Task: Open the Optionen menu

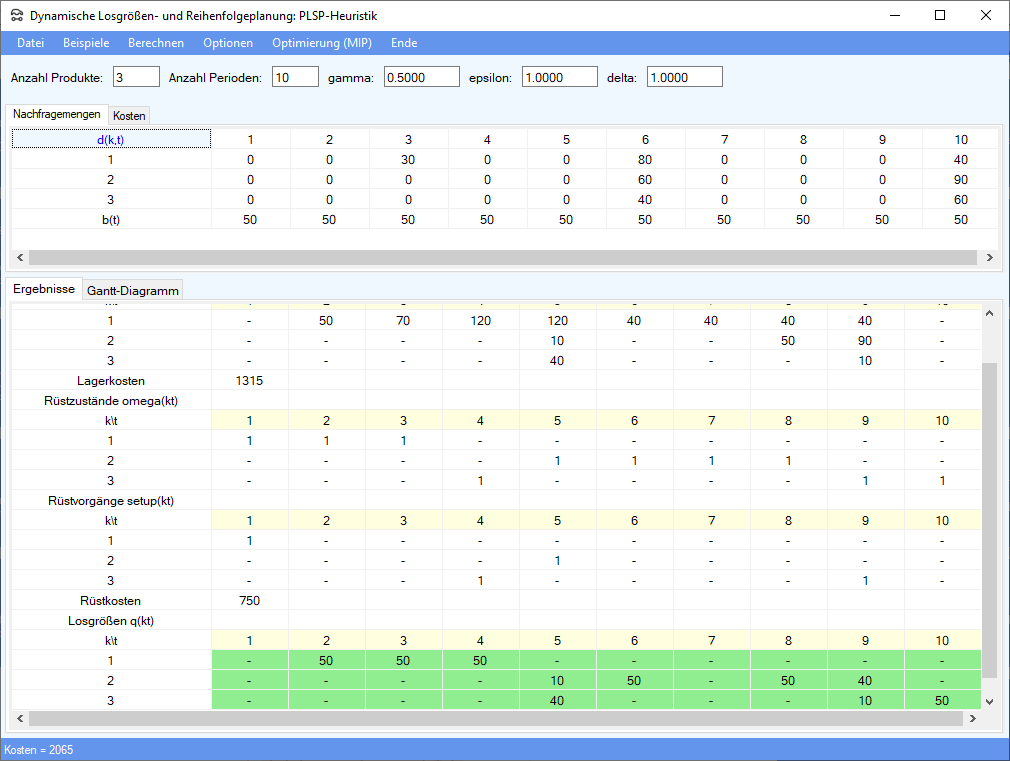Action: point(228,43)
